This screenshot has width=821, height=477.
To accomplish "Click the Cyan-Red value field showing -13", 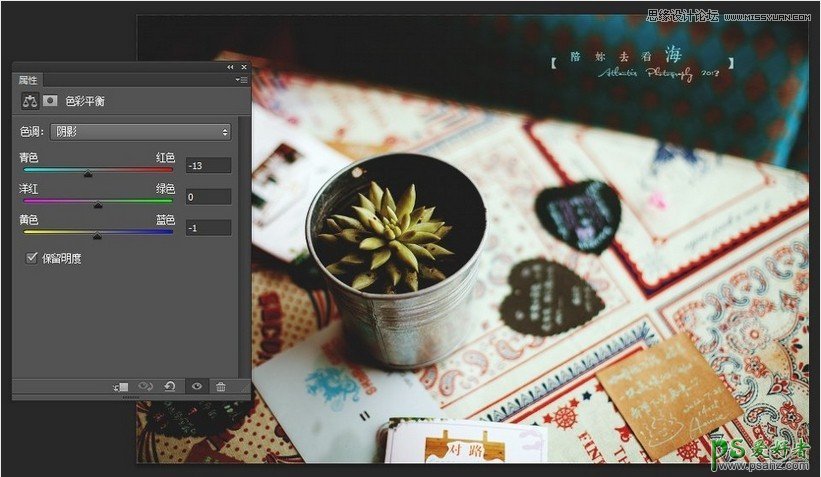I will pyautogui.click(x=208, y=165).
